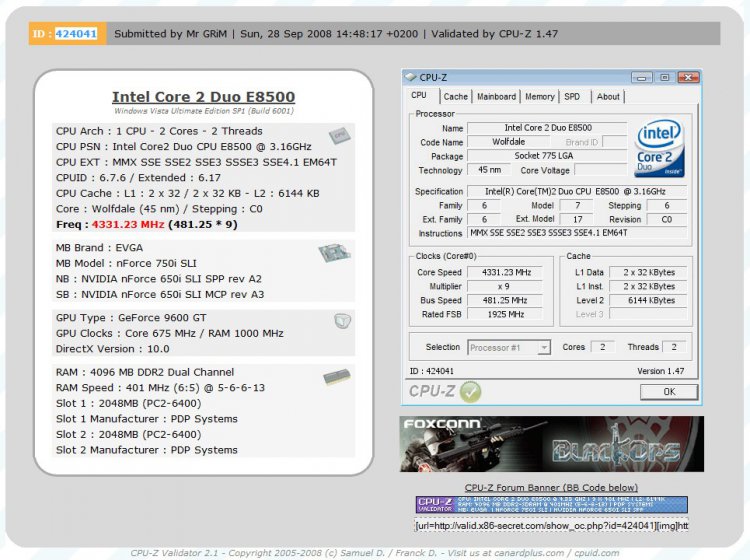Click the CPU-Z window title icon
This screenshot has width=750, height=560.
(x=410, y=77)
